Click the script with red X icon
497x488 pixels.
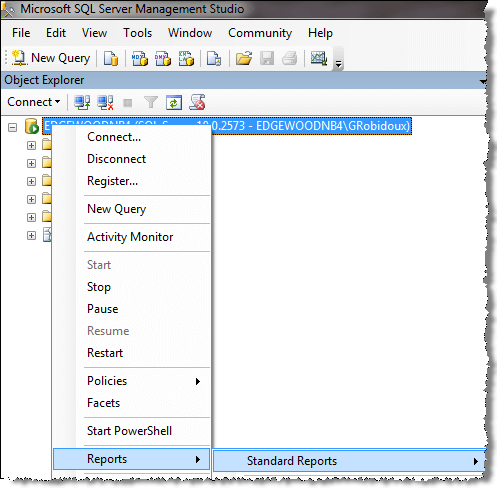pyautogui.click(x=197, y=102)
